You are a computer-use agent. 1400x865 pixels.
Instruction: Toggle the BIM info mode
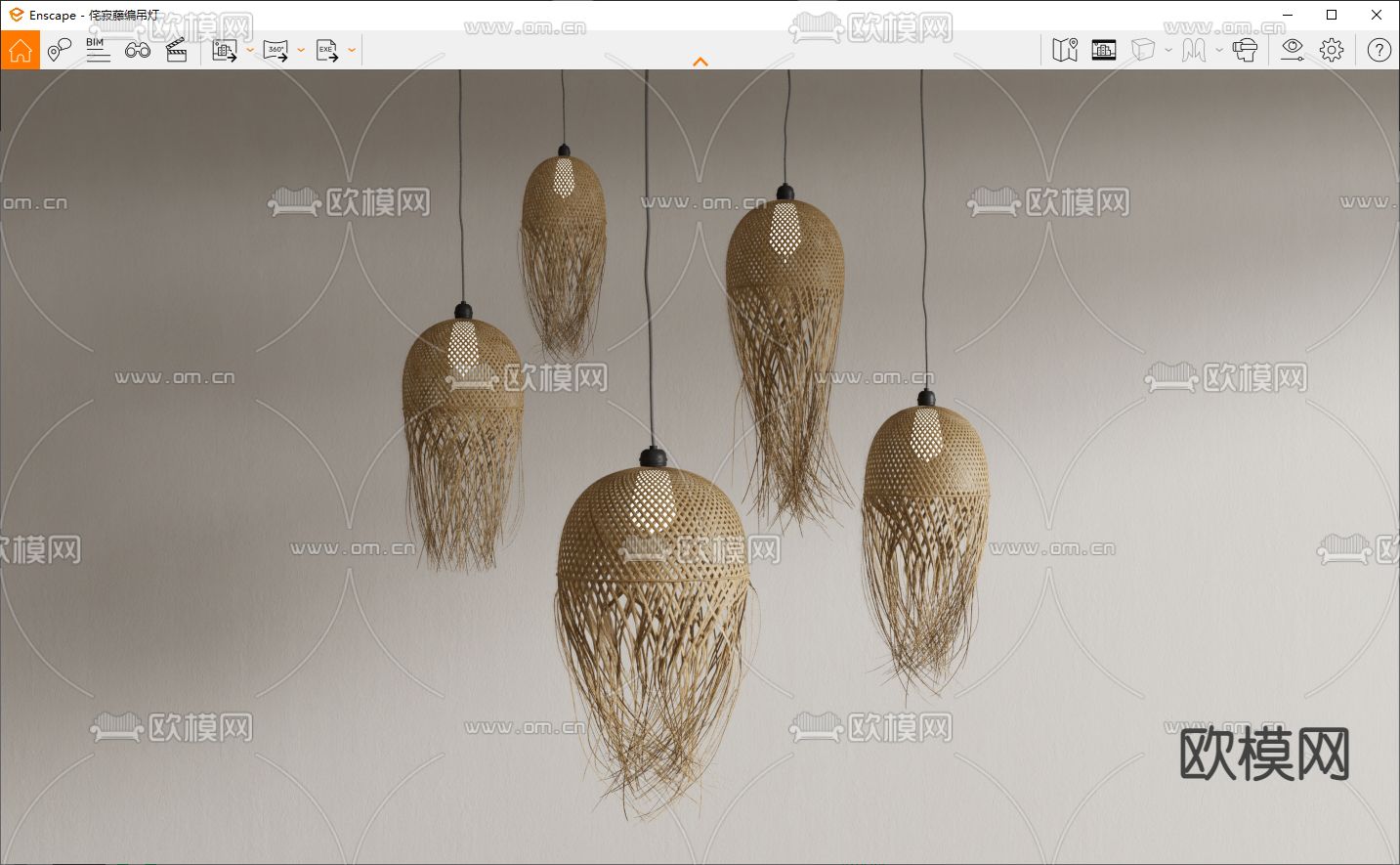(98, 50)
